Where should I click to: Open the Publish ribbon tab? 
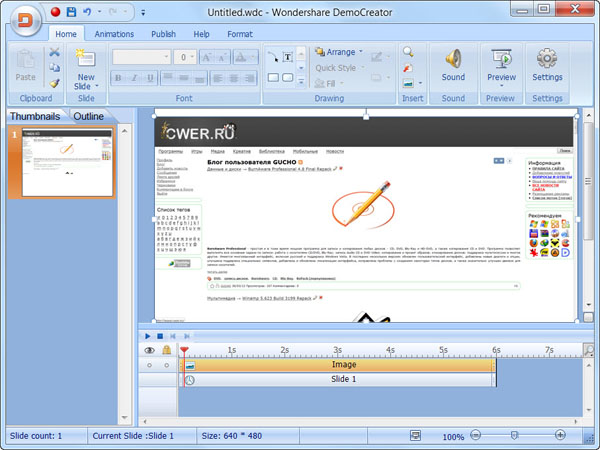click(x=163, y=34)
